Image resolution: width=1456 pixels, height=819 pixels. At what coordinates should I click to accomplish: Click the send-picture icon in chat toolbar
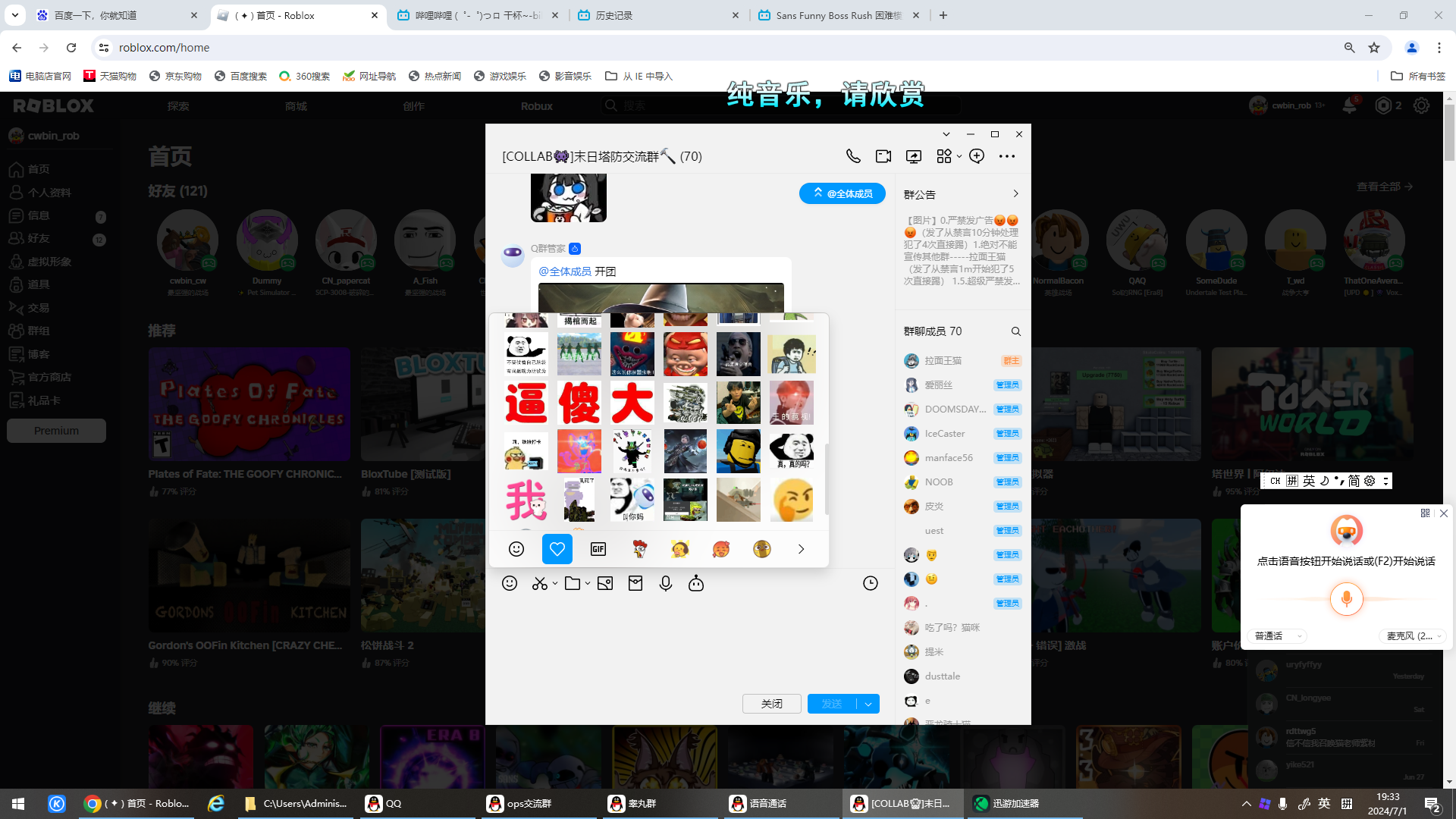605,583
